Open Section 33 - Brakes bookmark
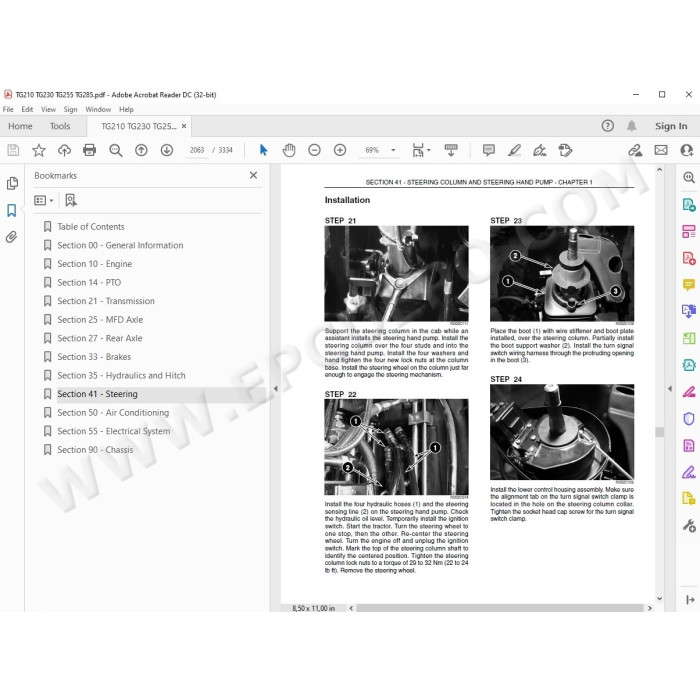The width and height of the screenshot is (700, 700). pyautogui.click(x=94, y=357)
